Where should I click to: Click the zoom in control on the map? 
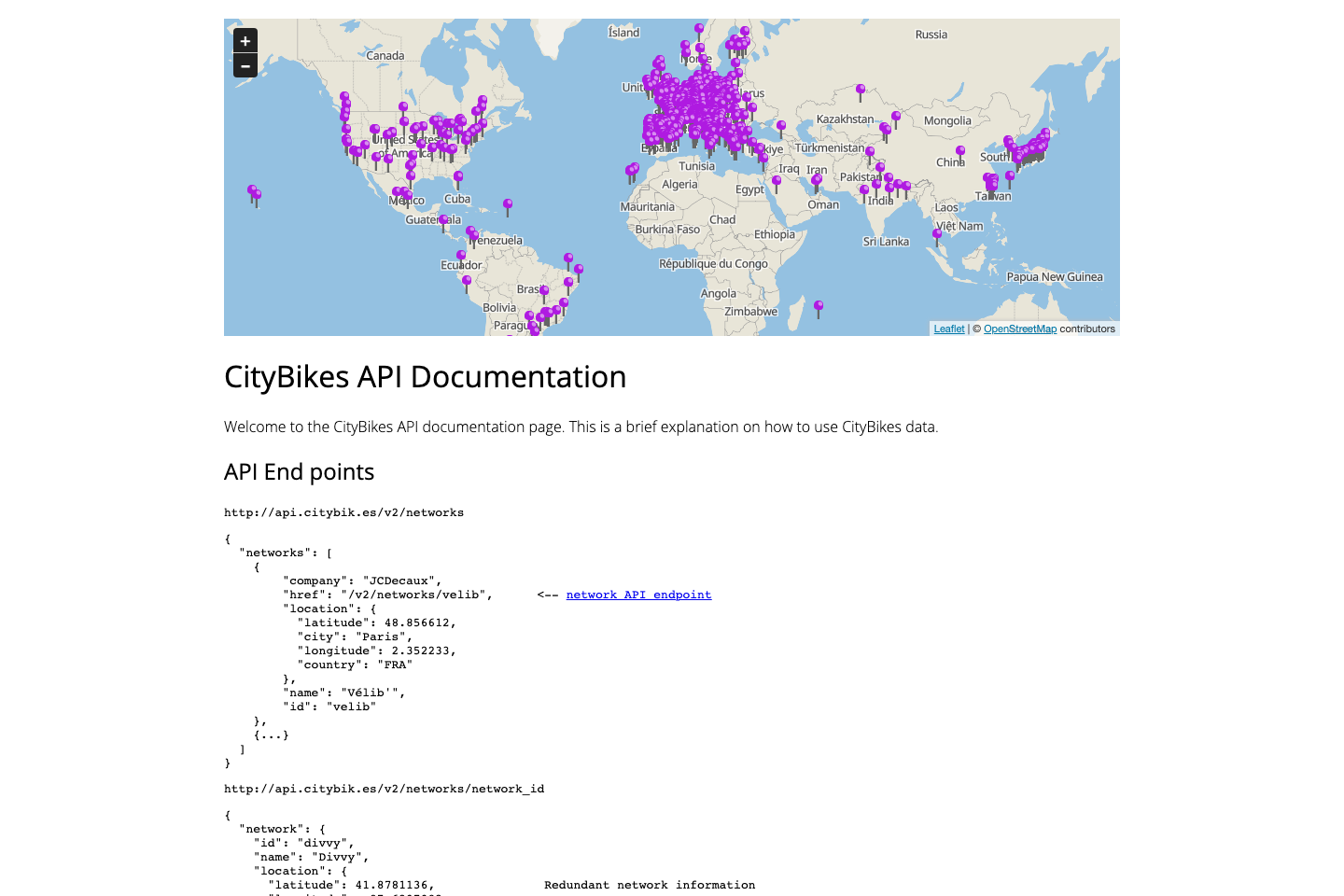[x=245, y=40]
